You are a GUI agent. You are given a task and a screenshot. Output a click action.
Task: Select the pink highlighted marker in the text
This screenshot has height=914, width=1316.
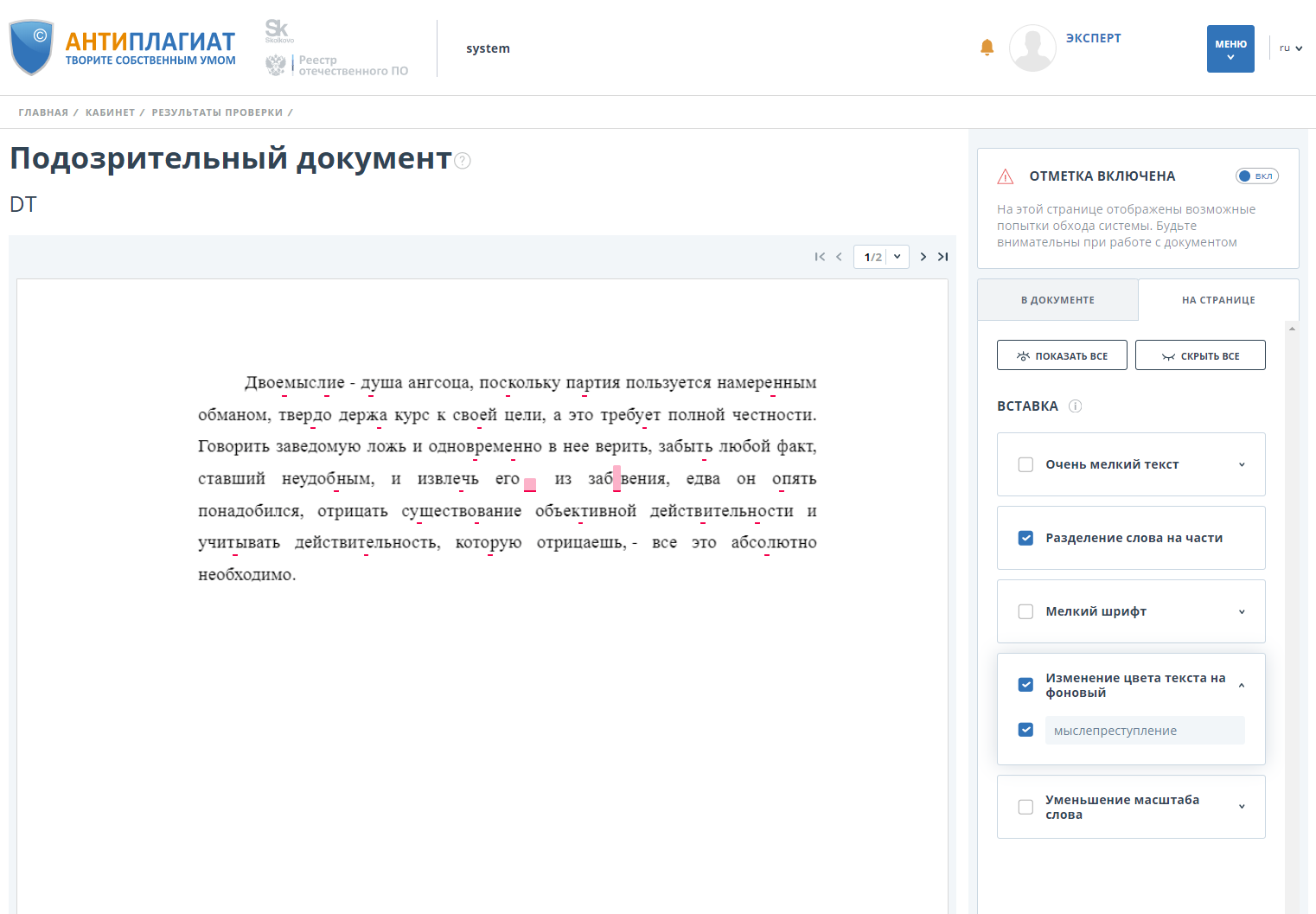[x=530, y=483]
